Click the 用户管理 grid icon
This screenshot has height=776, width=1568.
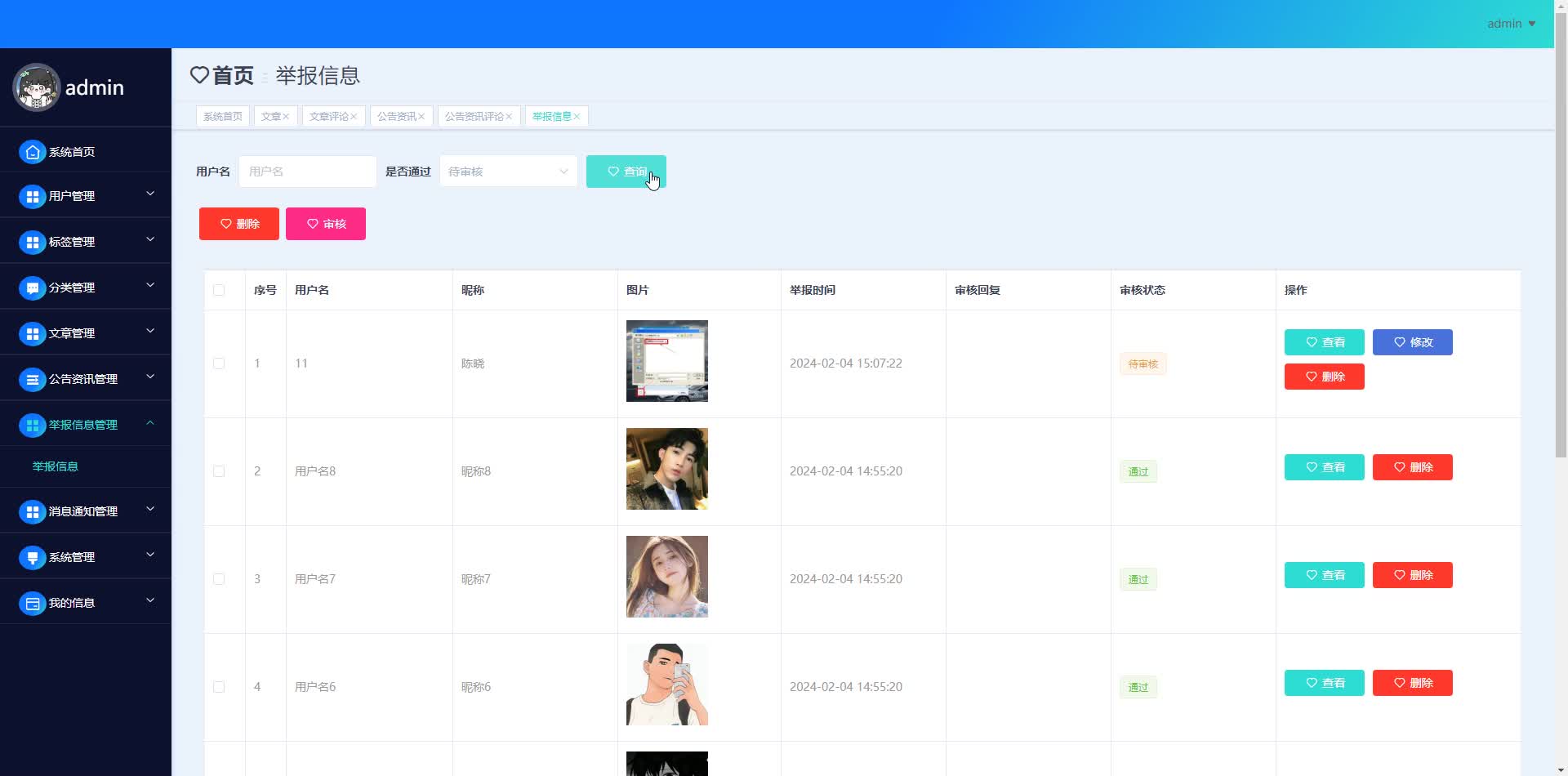tap(32, 196)
